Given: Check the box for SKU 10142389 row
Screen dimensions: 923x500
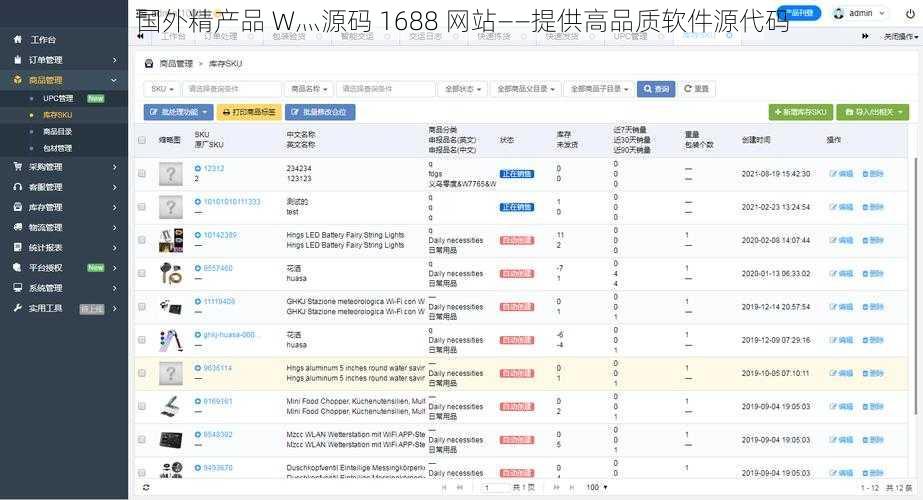Looking at the screenshot, I should 142,240.
